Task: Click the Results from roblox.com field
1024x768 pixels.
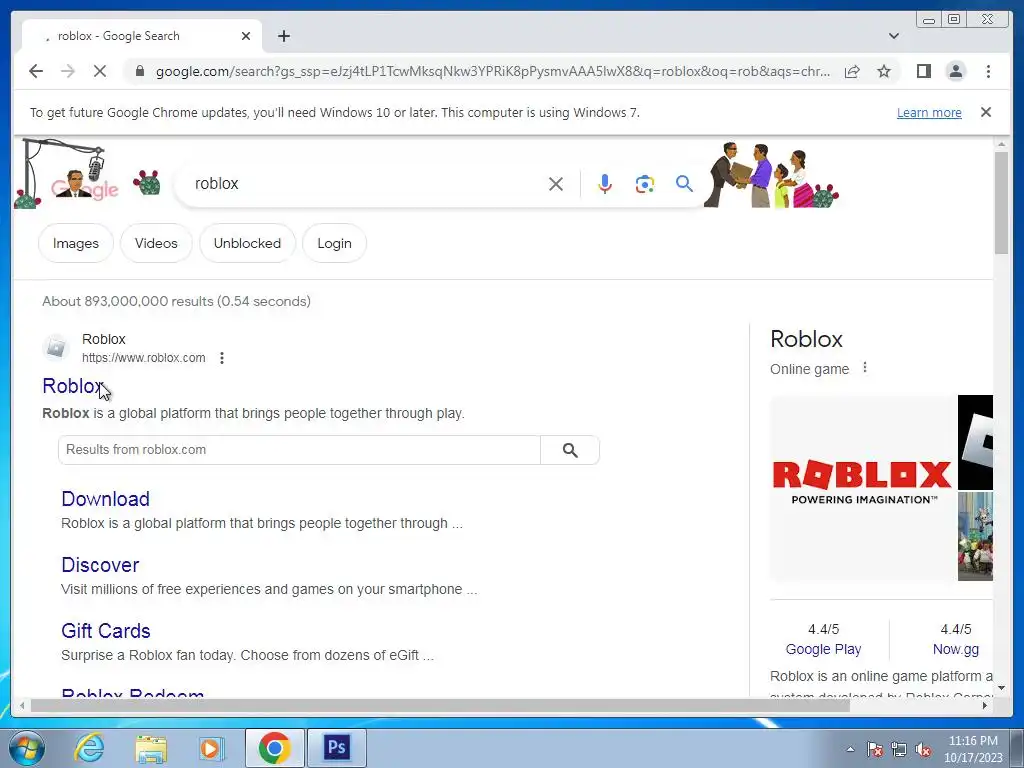Action: pos(299,450)
